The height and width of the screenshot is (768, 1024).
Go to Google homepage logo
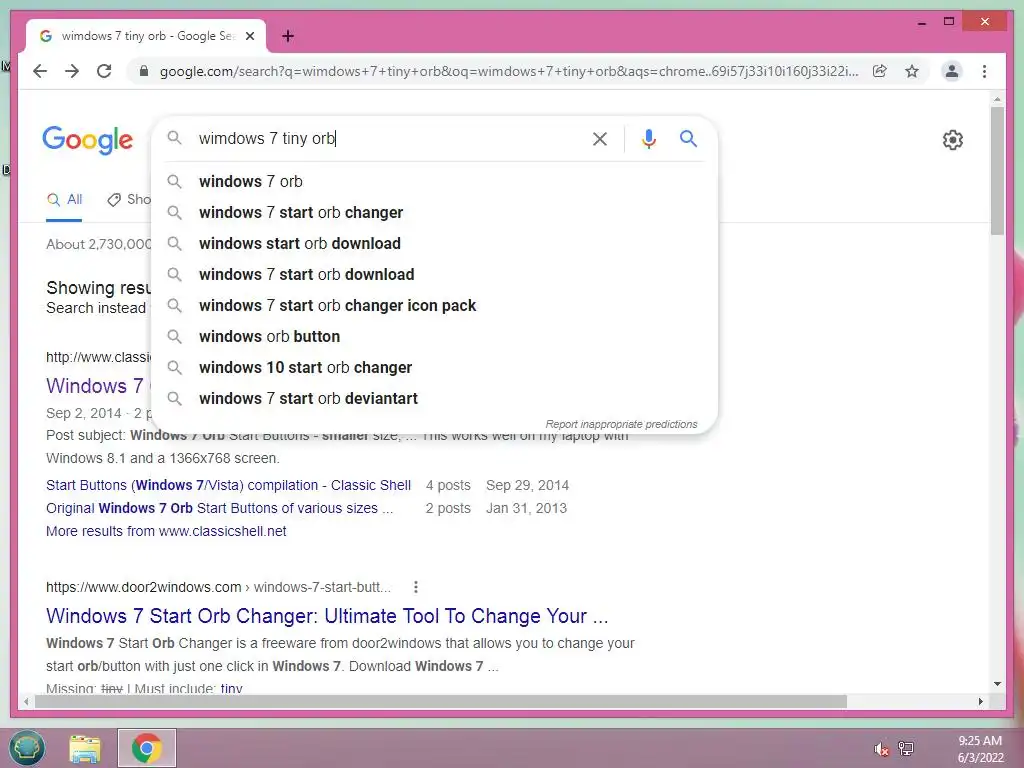(x=88, y=140)
